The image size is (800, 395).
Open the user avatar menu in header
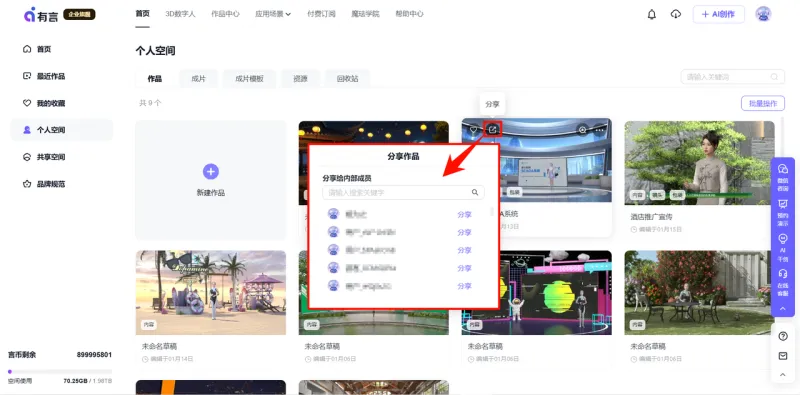click(763, 14)
